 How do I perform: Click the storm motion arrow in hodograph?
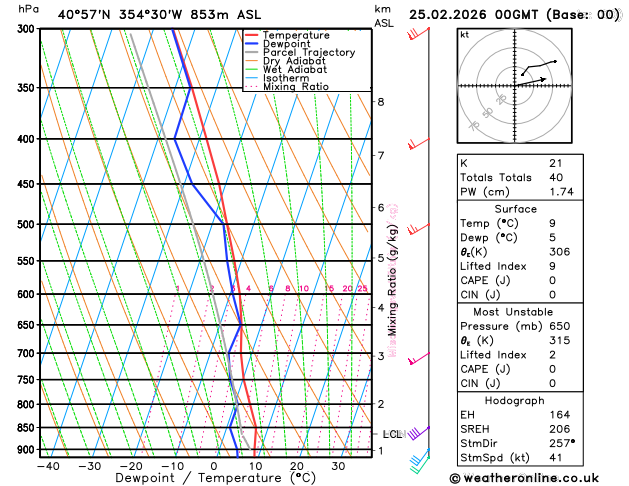(531, 82)
